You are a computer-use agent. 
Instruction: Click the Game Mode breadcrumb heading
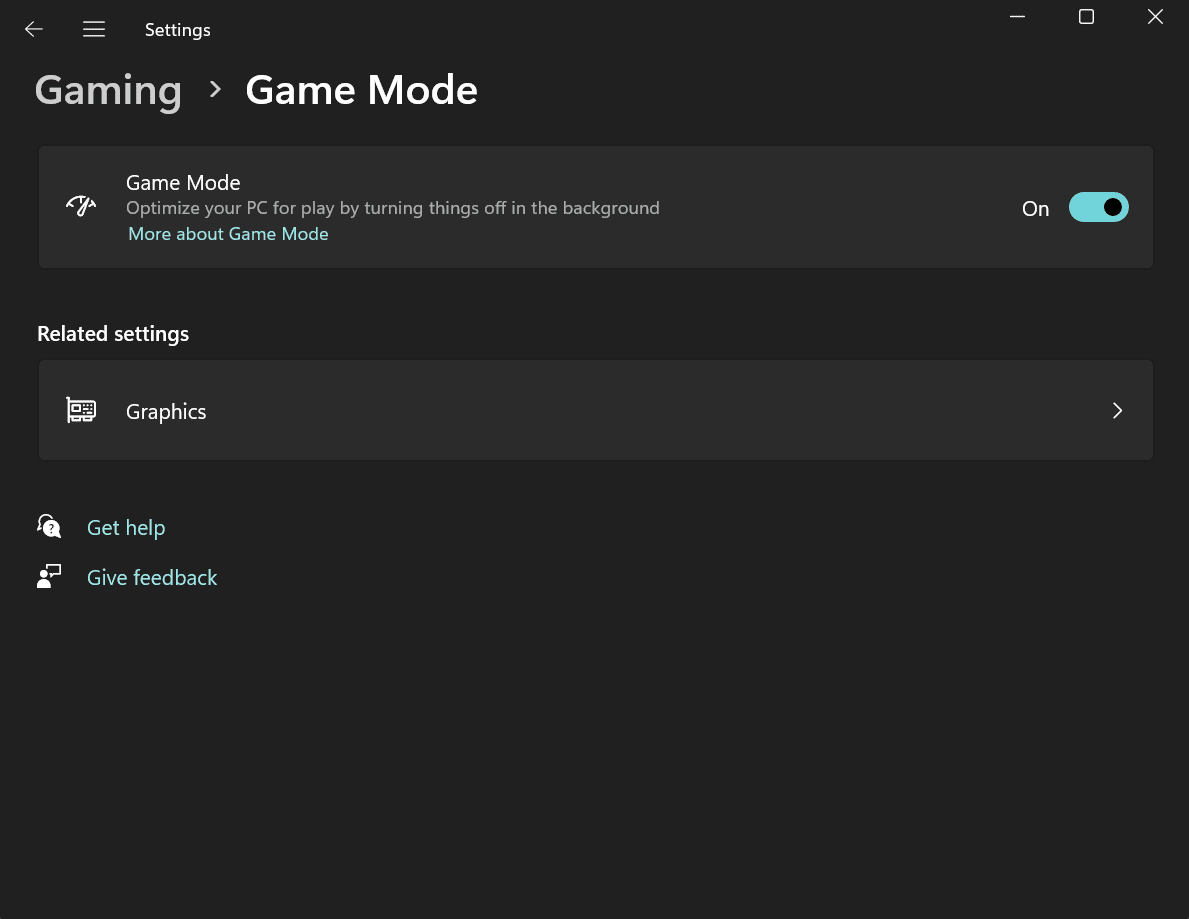point(362,90)
